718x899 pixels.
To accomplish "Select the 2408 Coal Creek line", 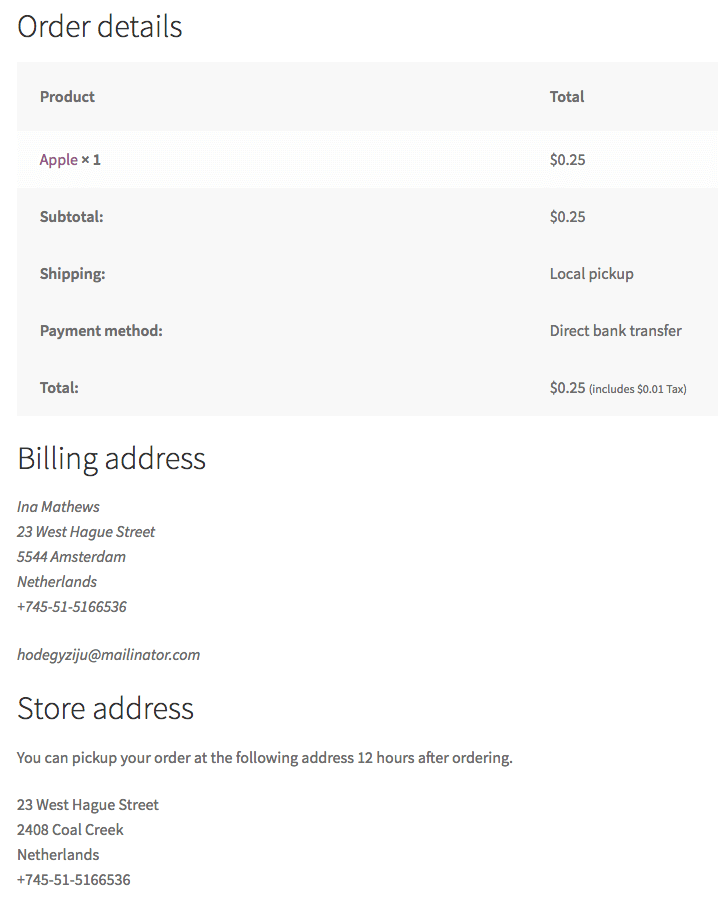I will click(x=70, y=830).
